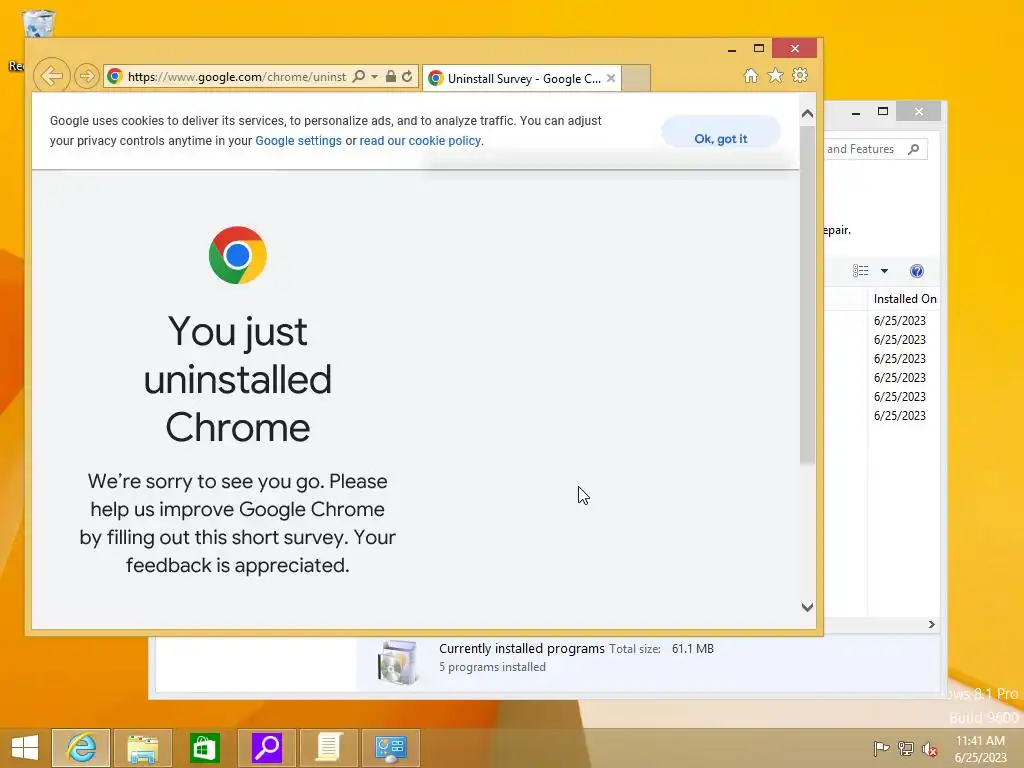Refresh the page with the reload icon
This screenshot has height=768, width=1024.
pos(408,76)
